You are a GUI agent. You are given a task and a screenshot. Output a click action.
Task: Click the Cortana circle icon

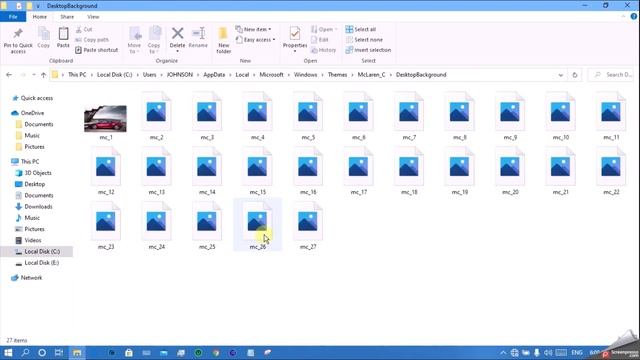[x=42, y=353]
